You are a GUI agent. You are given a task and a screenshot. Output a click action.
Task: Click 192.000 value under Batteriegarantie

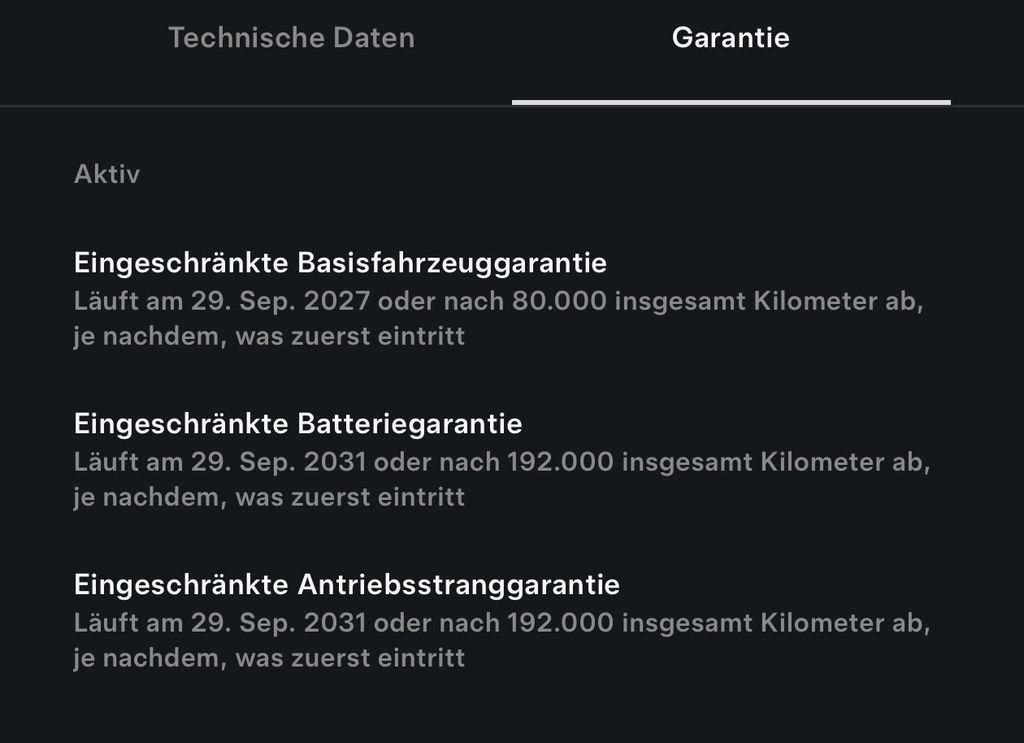tap(560, 462)
